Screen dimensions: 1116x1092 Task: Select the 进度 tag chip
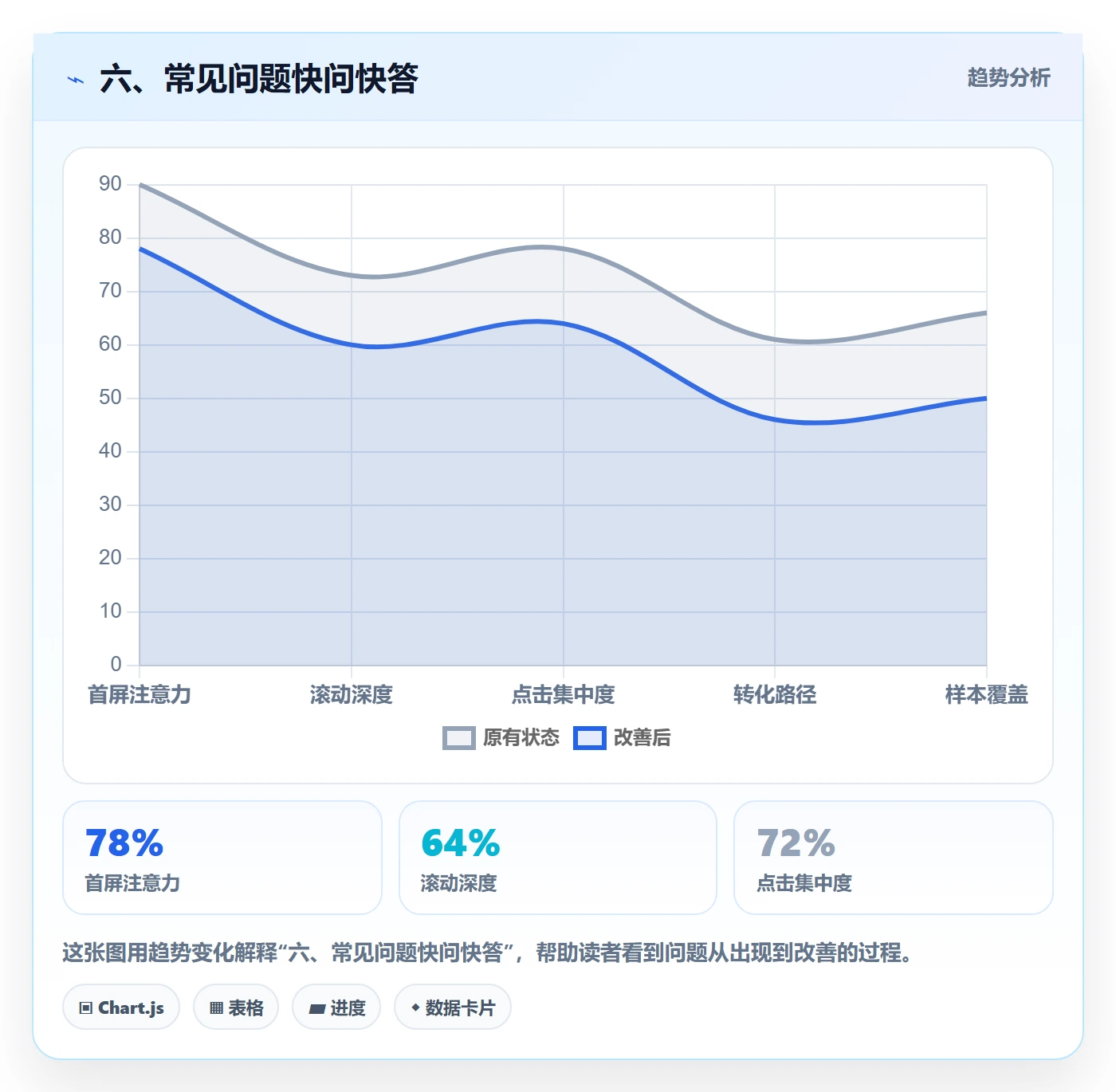[x=336, y=1008]
